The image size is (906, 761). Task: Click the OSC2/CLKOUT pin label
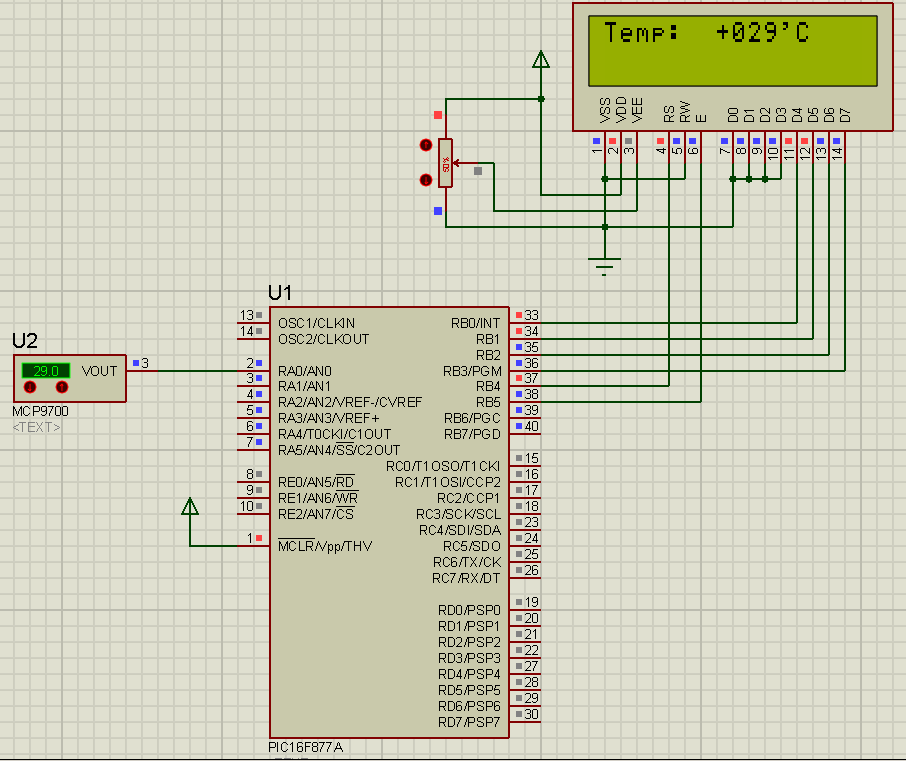(324, 339)
